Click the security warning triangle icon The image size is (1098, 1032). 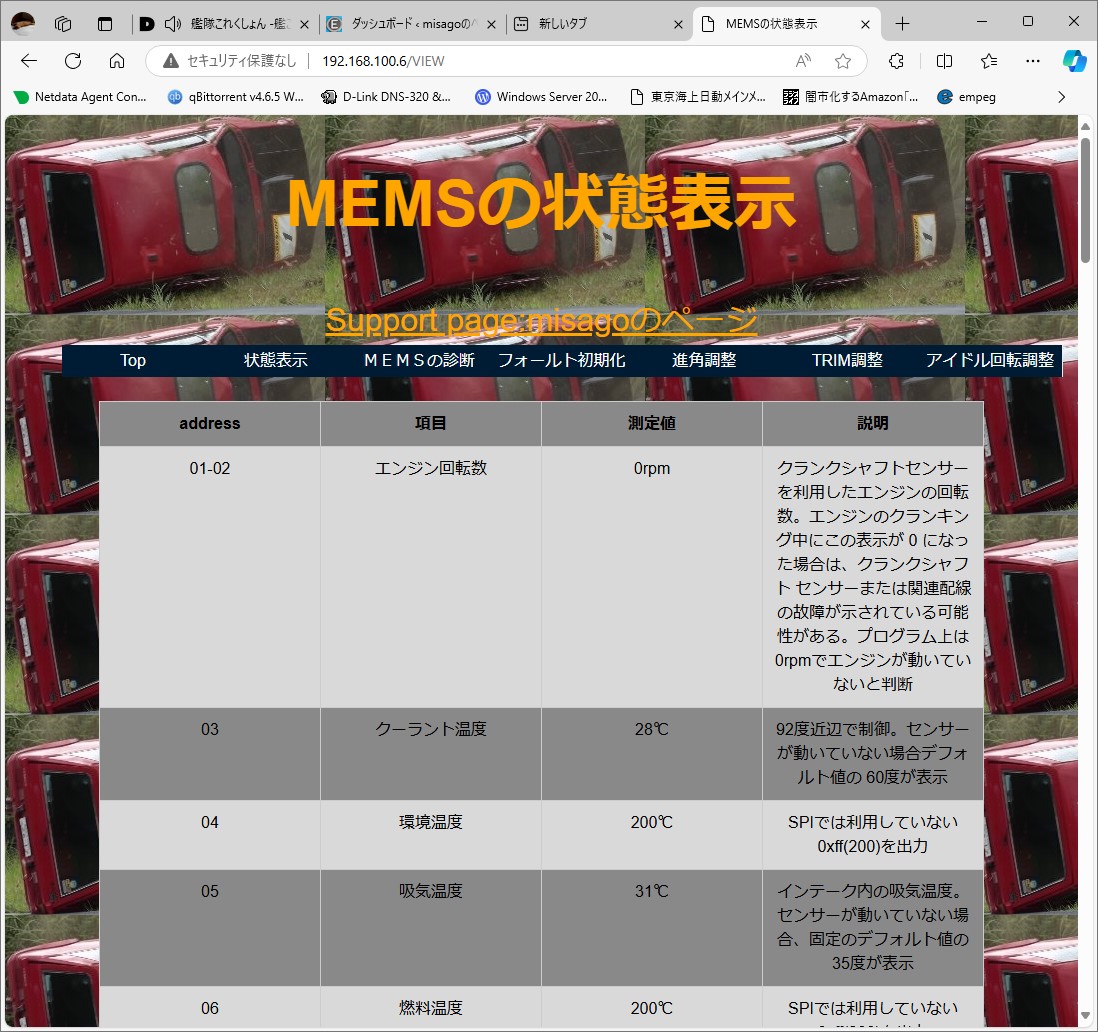coord(171,61)
